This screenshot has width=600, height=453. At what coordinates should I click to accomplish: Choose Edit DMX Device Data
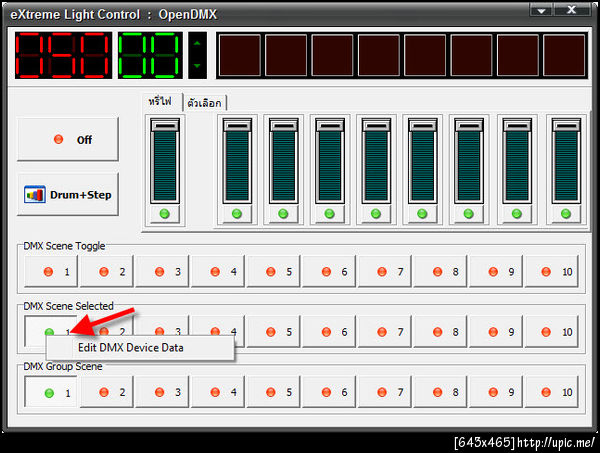coord(140,348)
